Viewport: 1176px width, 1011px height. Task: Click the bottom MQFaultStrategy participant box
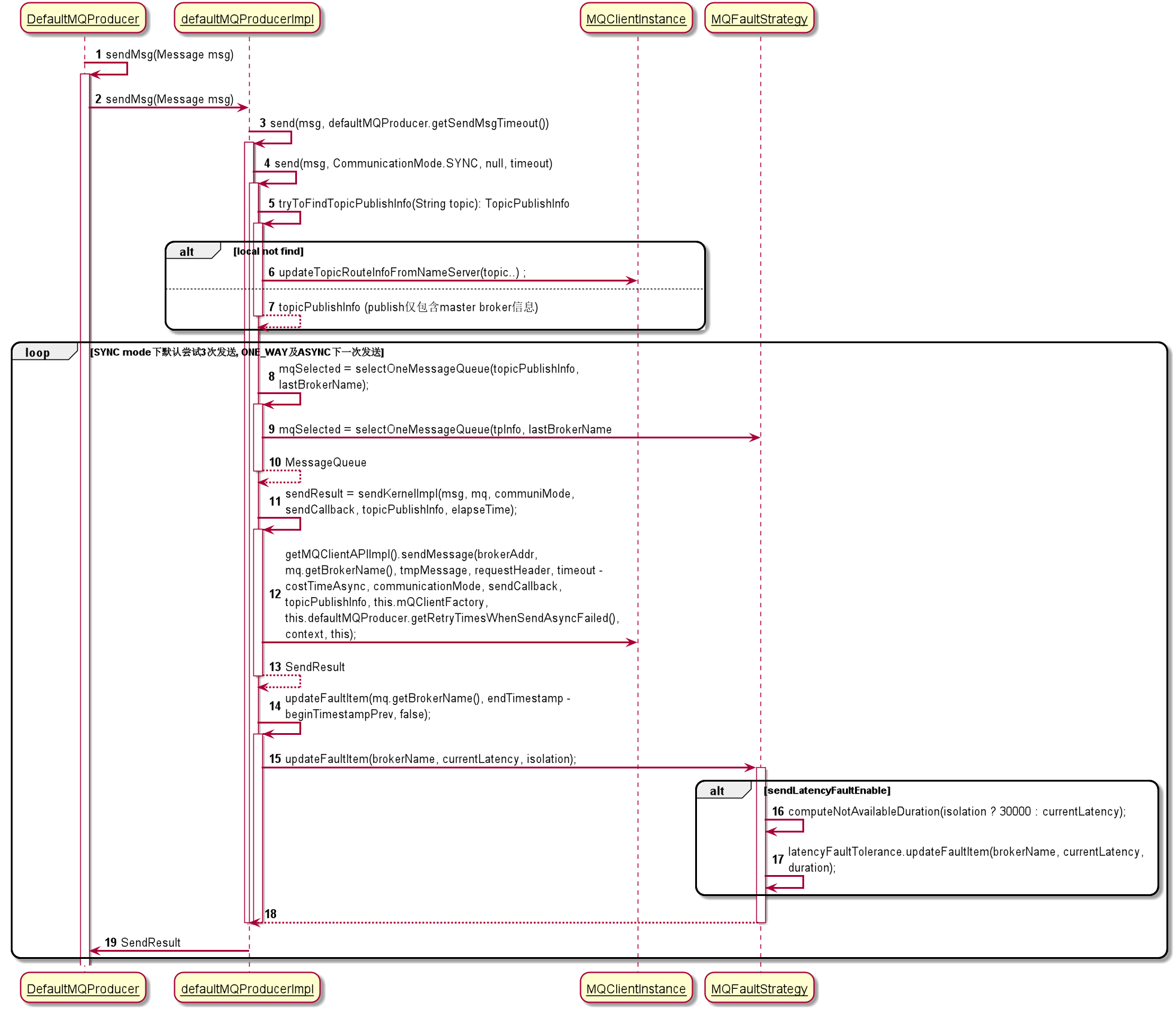tap(759, 988)
